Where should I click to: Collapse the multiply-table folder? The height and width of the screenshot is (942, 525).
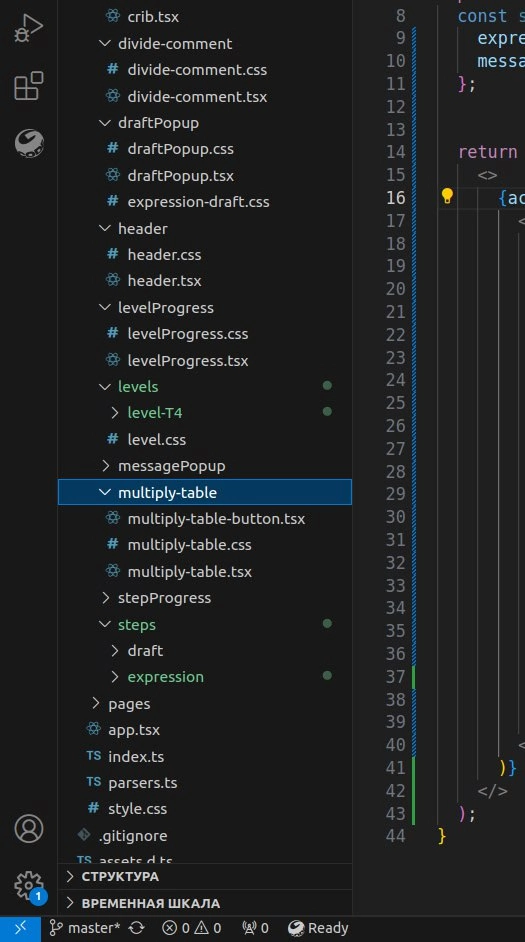coord(204,493)
